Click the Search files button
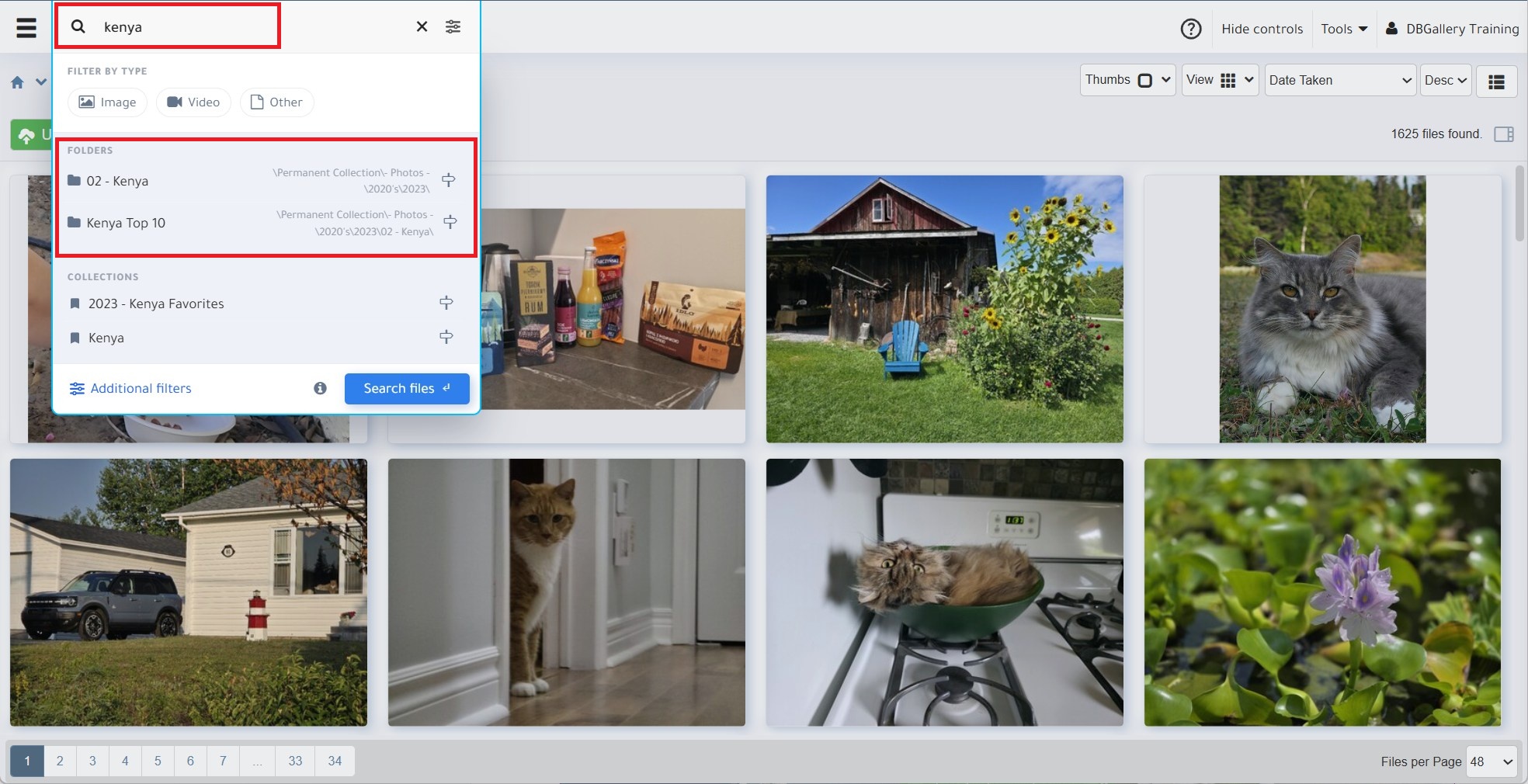Viewport: 1528px width, 784px height. point(407,388)
